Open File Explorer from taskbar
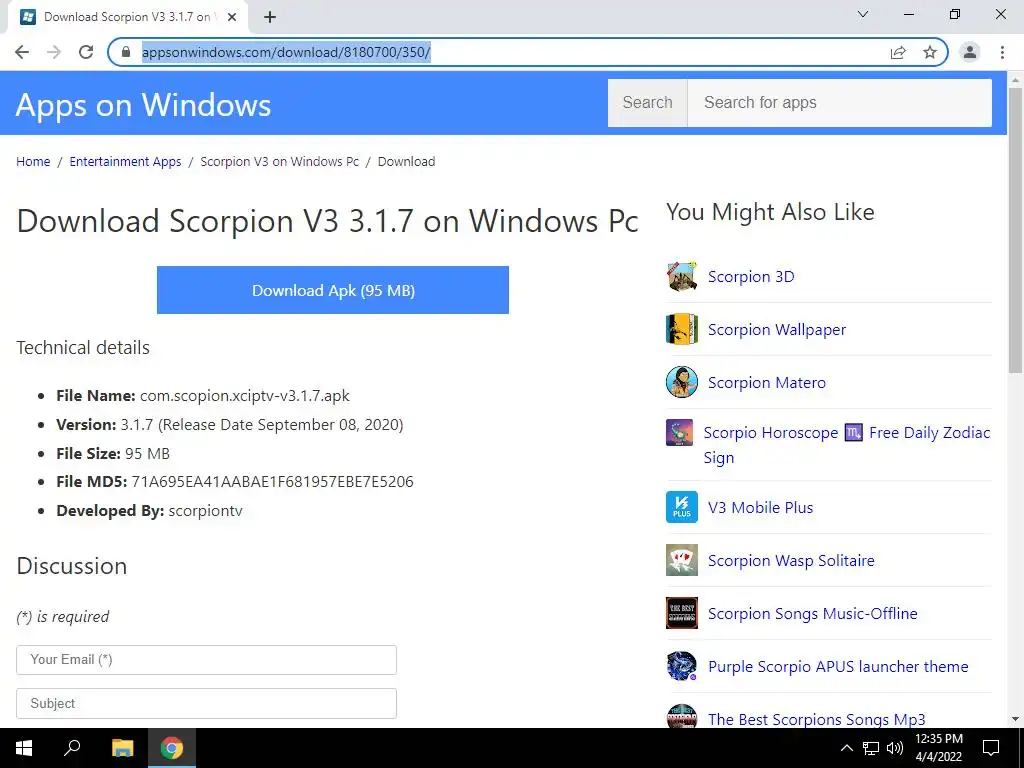 [x=122, y=748]
